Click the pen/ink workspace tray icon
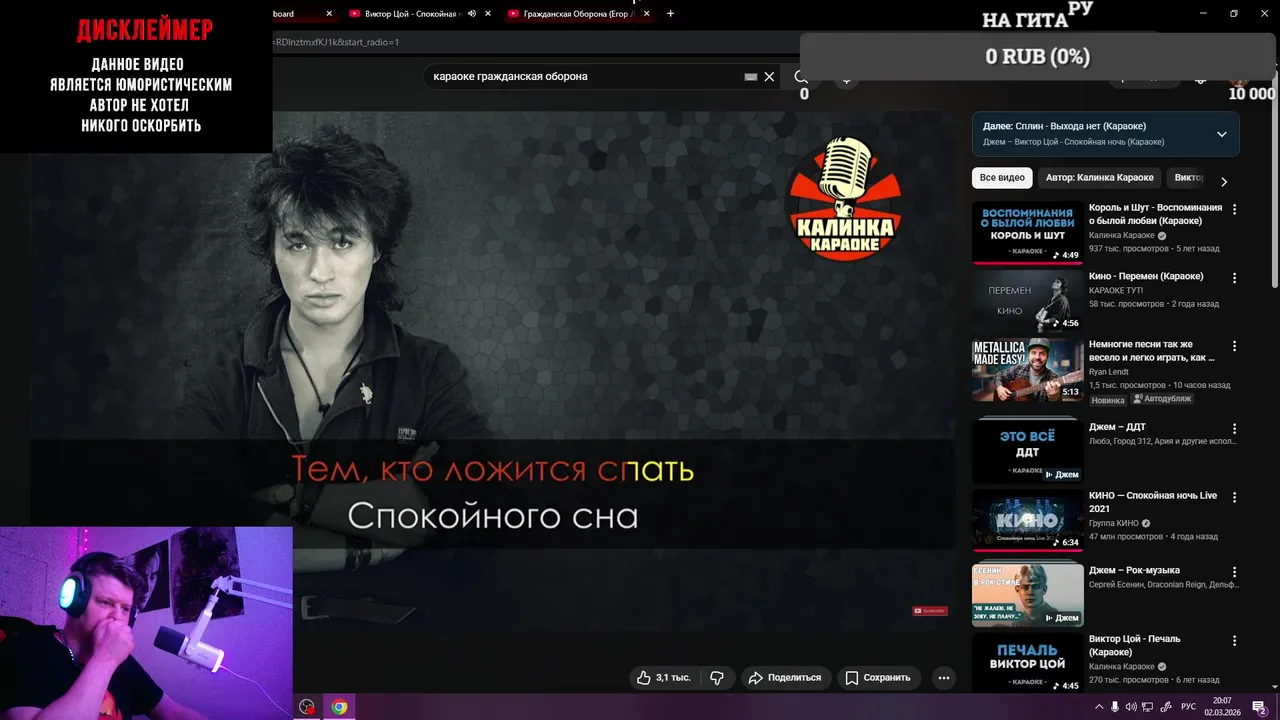The width and height of the screenshot is (1280, 720). click(x=1165, y=707)
